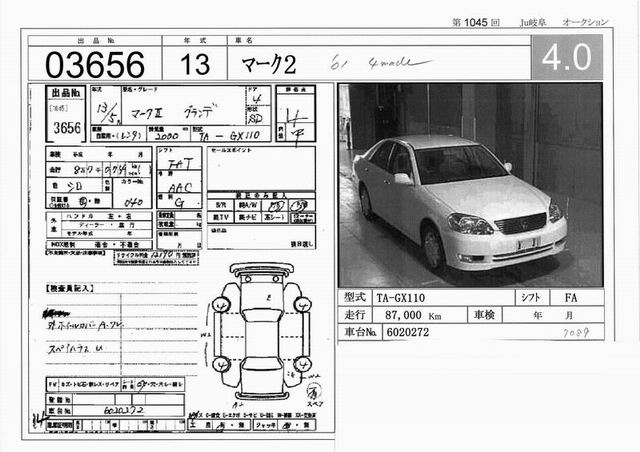This screenshot has width=640, height=452.
Task: Click the small boxed number 3656
Action: point(67,128)
